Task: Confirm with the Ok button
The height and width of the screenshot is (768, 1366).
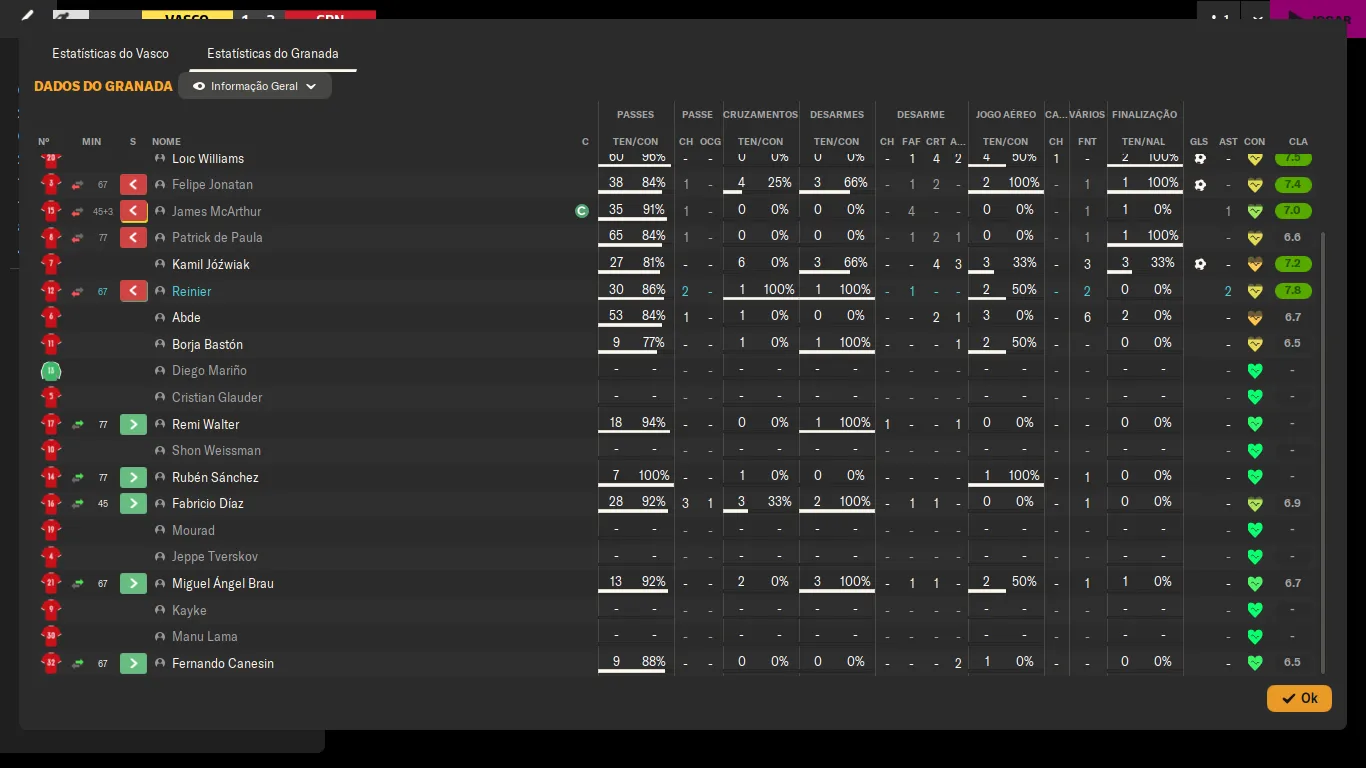Action: pyautogui.click(x=1299, y=698)
